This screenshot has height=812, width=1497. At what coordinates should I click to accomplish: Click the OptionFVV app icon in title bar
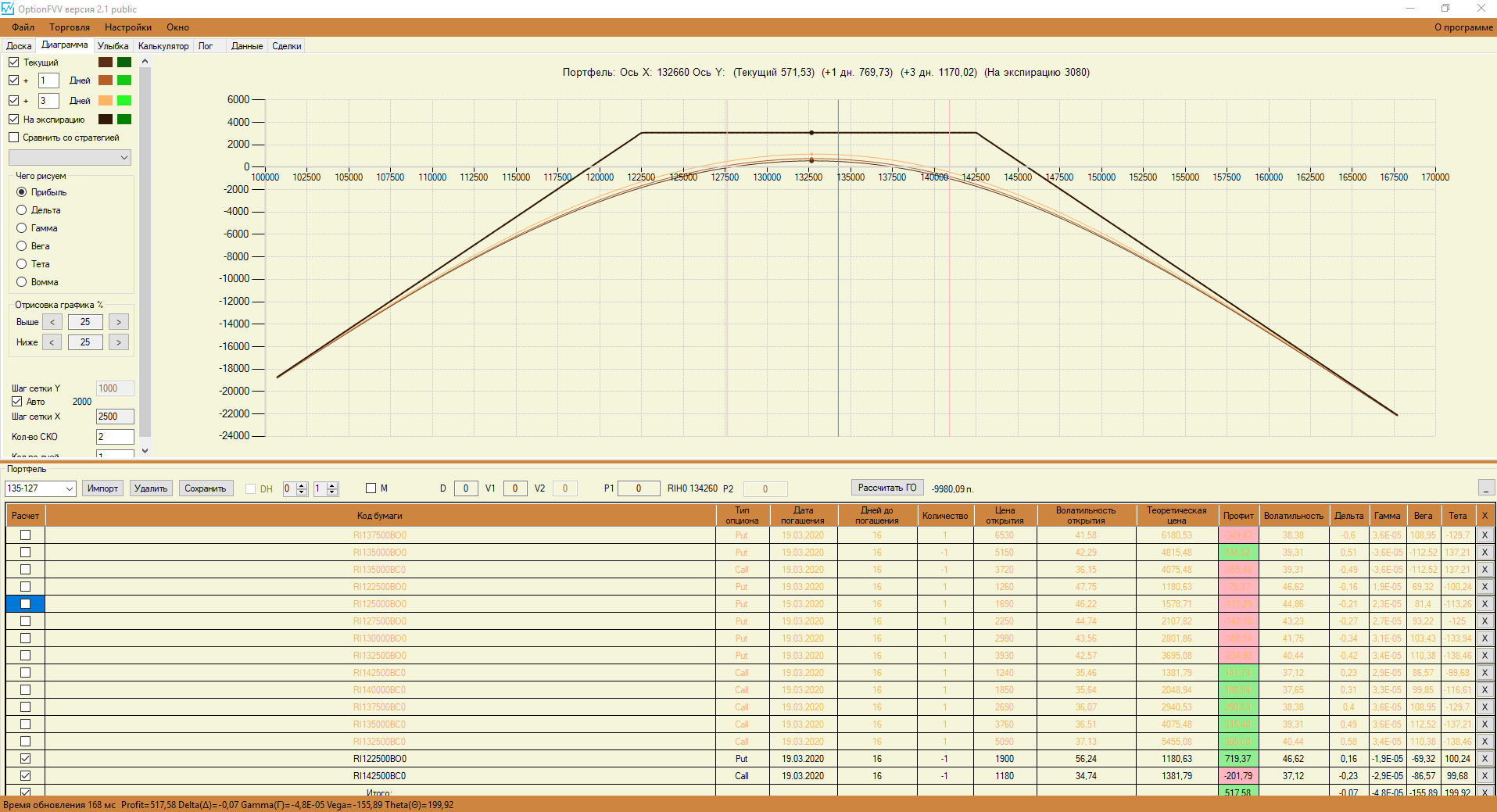point(8,9)
